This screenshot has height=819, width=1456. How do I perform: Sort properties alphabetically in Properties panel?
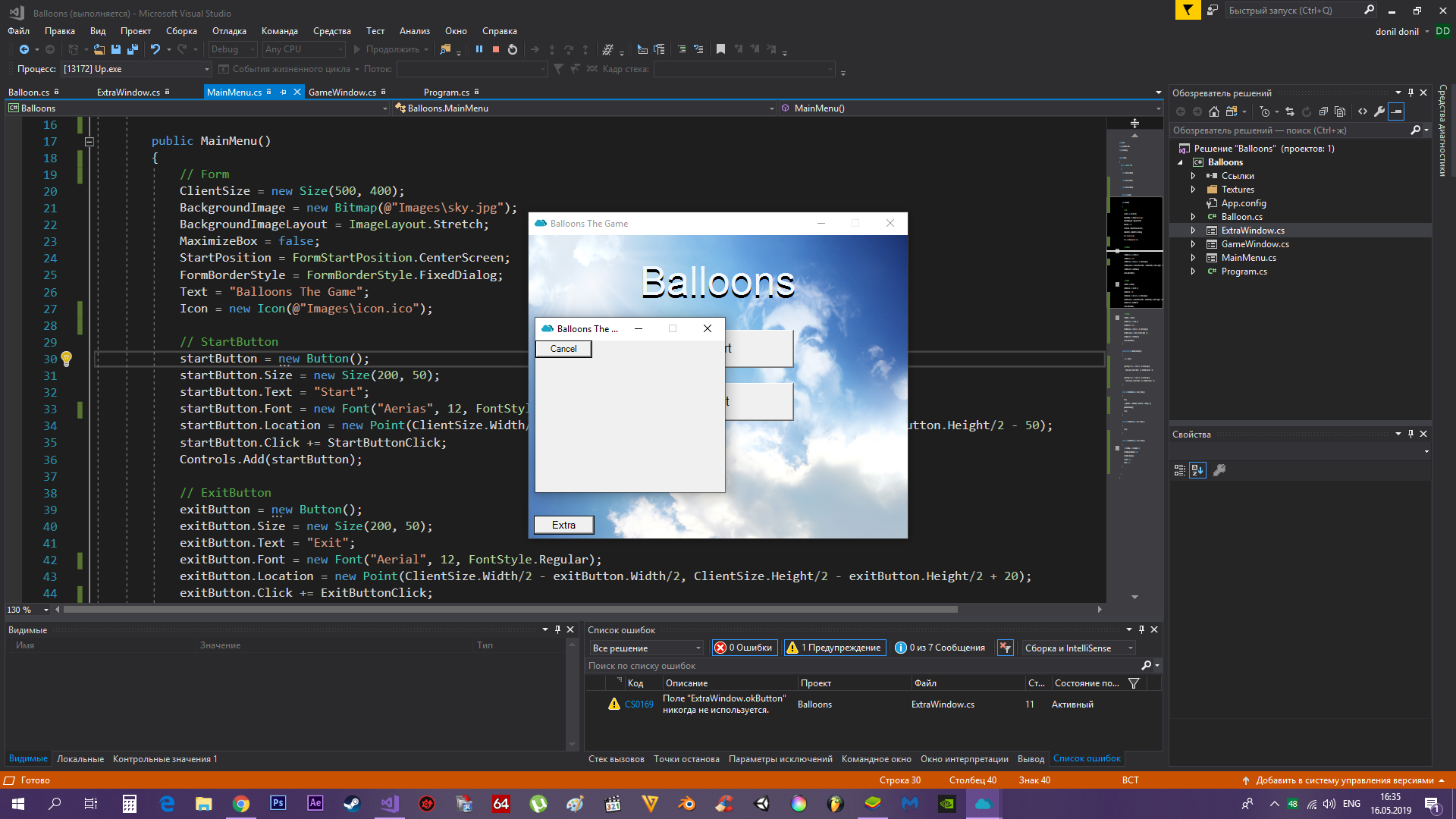(1197, 470)
